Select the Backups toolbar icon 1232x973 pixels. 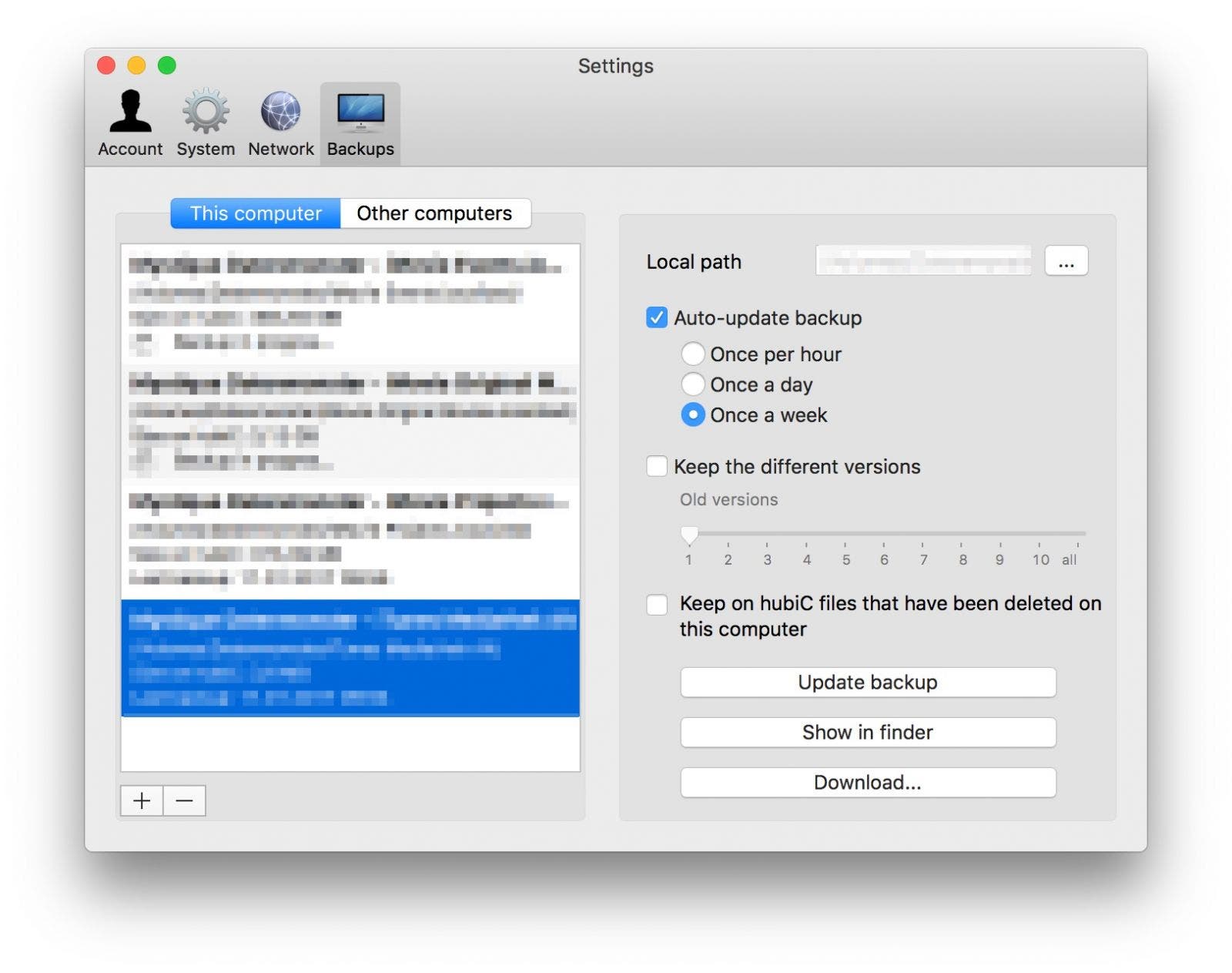[360, 123]
